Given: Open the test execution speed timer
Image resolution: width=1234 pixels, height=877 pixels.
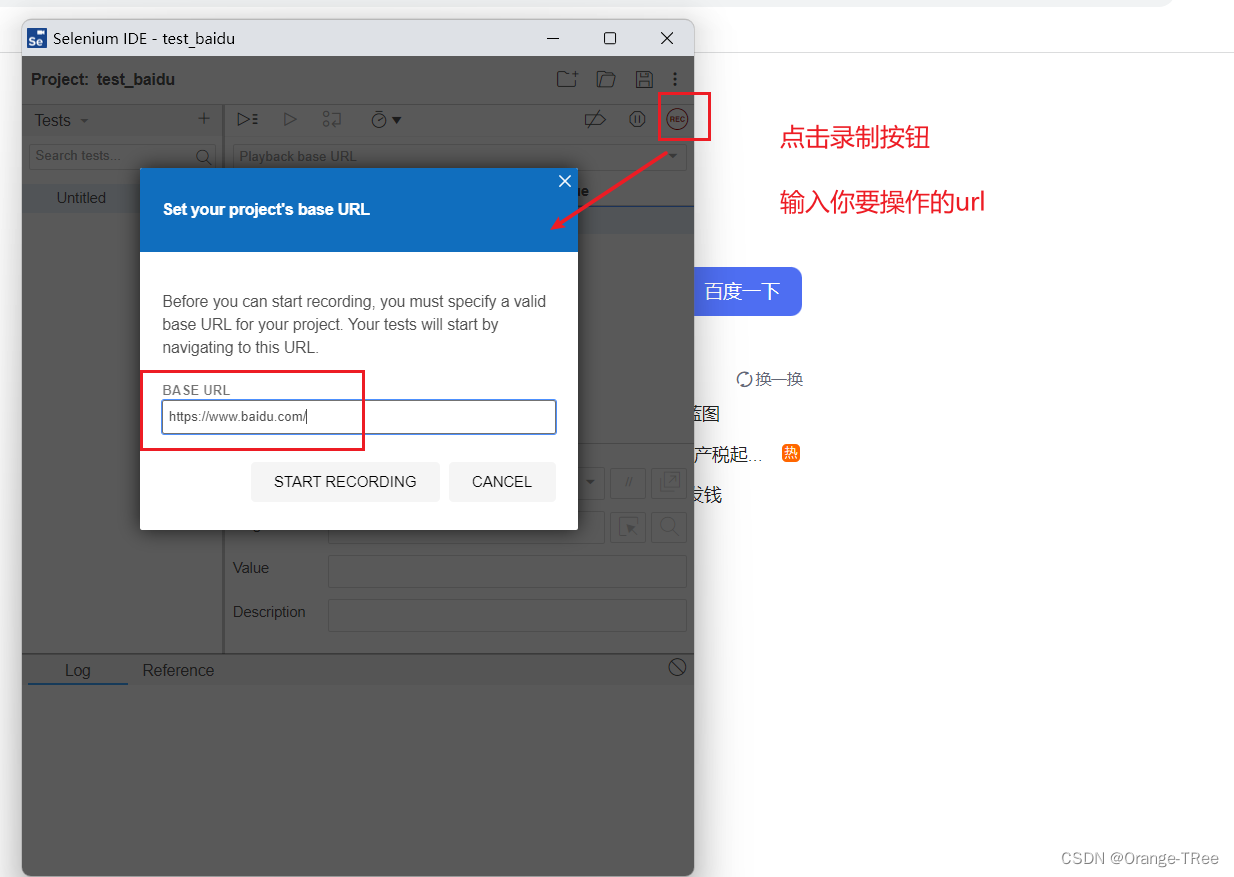Looking at the screenshot, I should click(385, 119).
